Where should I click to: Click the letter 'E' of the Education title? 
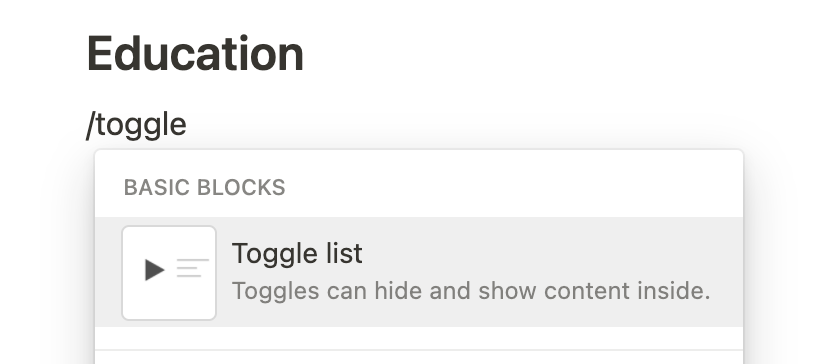pos(100,53)
